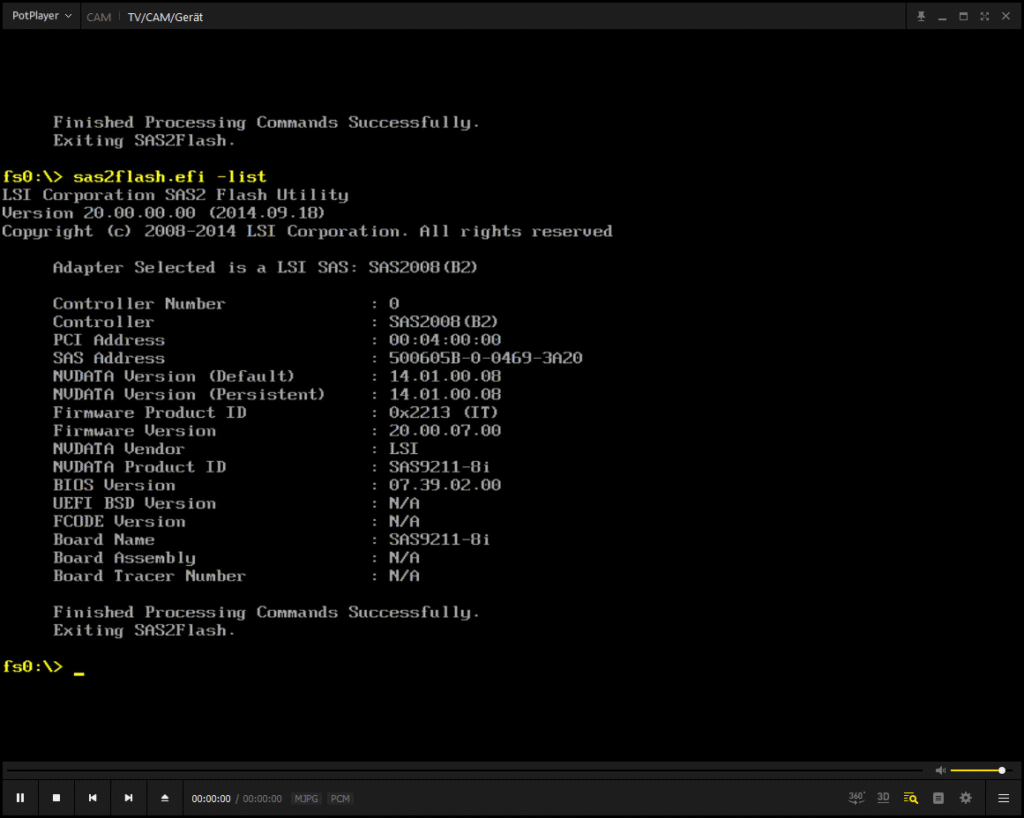
Task: Toggle 360° video mode
Action: click(857, 797)
